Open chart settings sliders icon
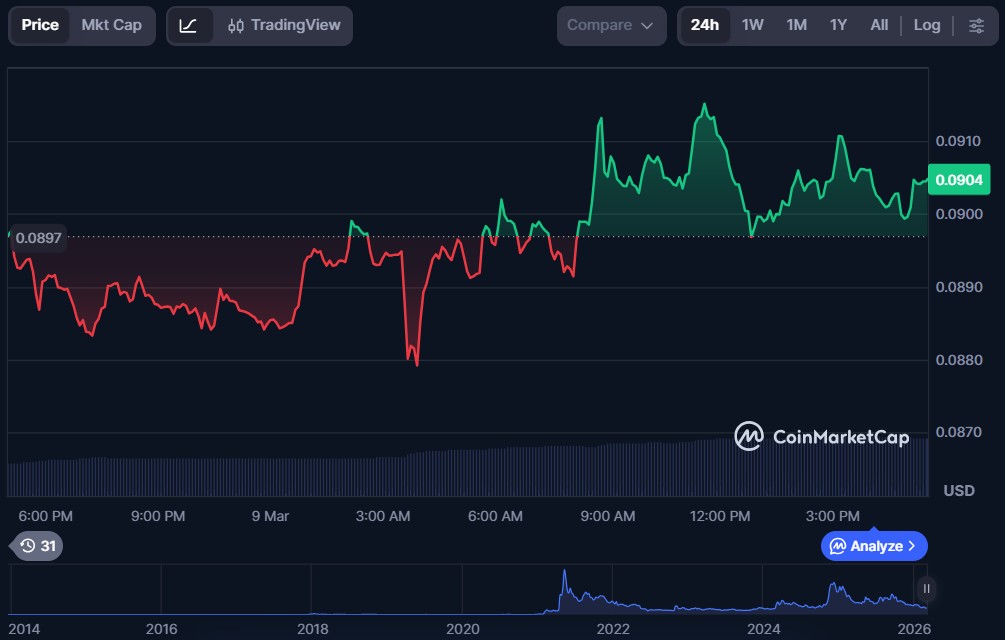1005x640 pixels. click(x=975, y=25)
